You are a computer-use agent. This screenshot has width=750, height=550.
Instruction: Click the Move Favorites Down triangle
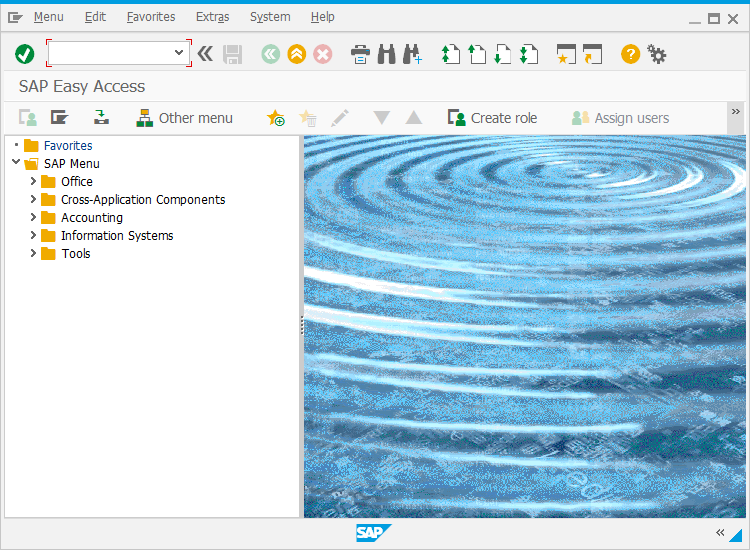[381, 118]
